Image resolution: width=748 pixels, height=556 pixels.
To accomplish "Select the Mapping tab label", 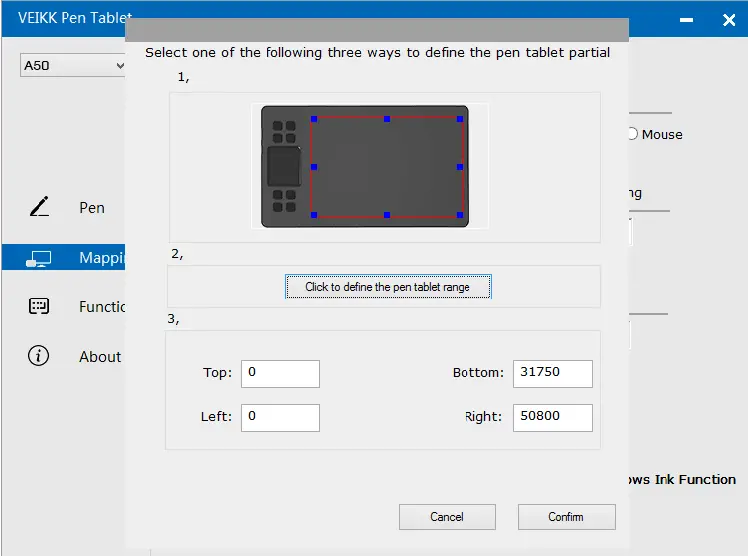I will [102, 257].
